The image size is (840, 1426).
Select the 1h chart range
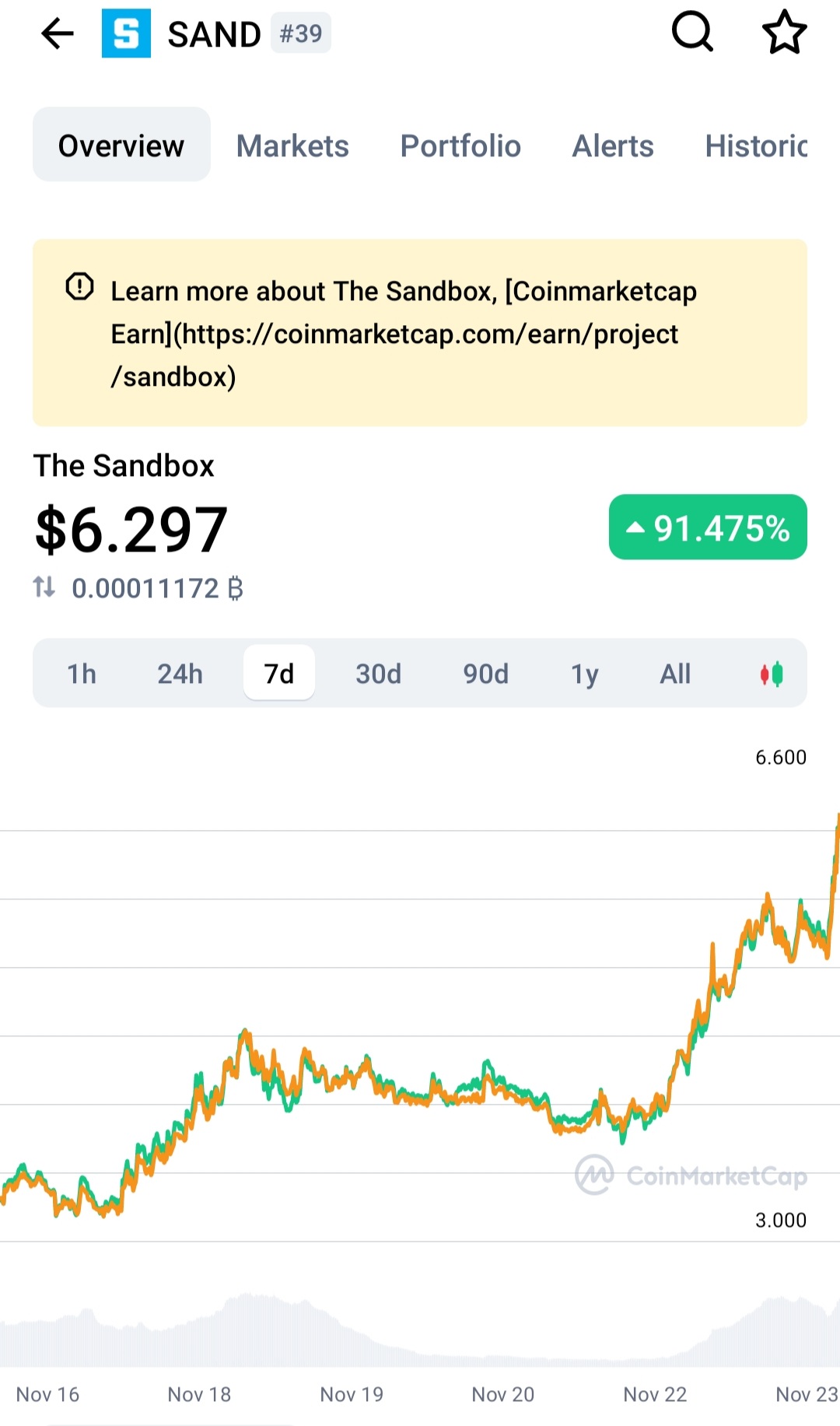tap(82, 674)
